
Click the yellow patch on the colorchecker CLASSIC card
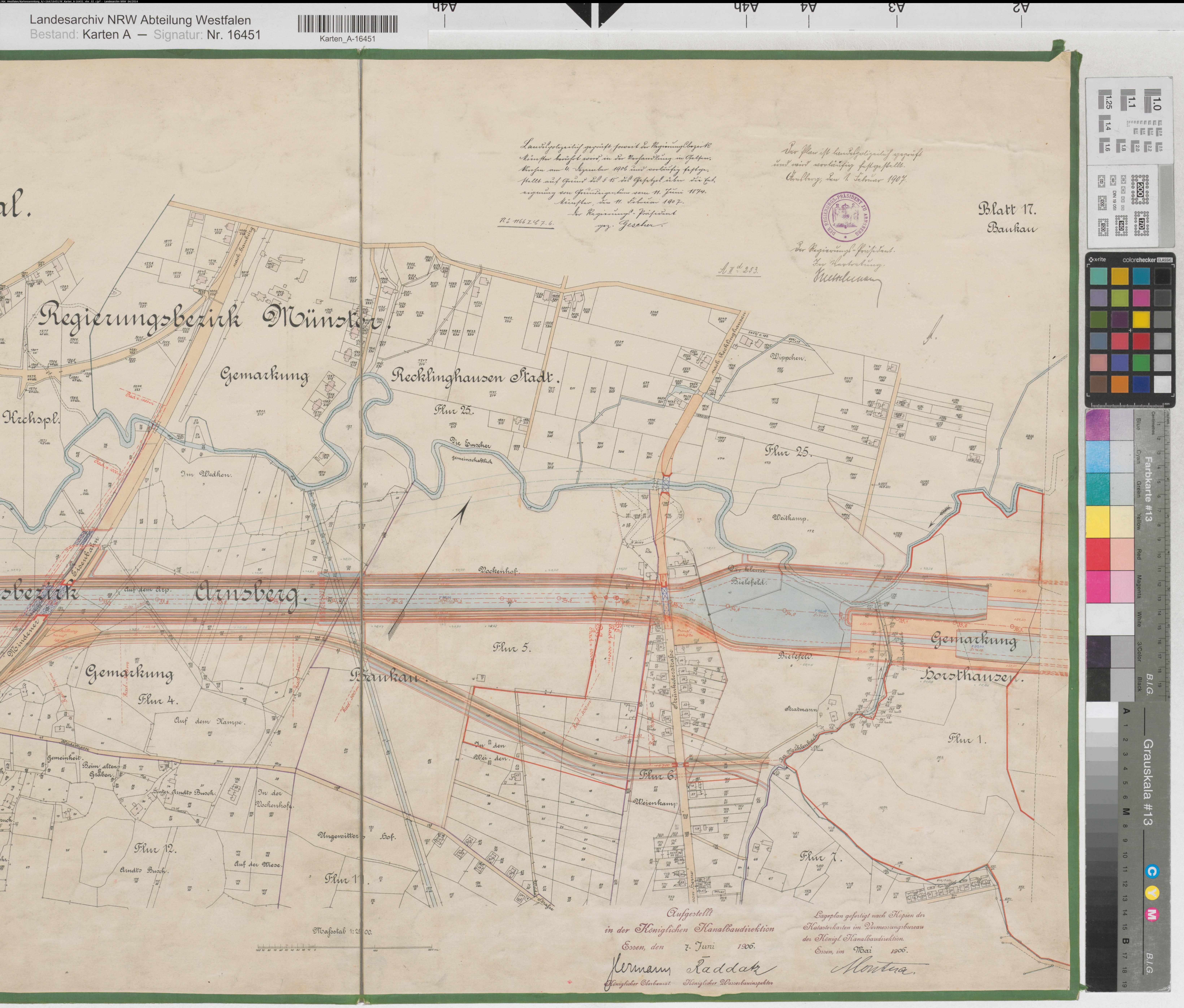1141,319
